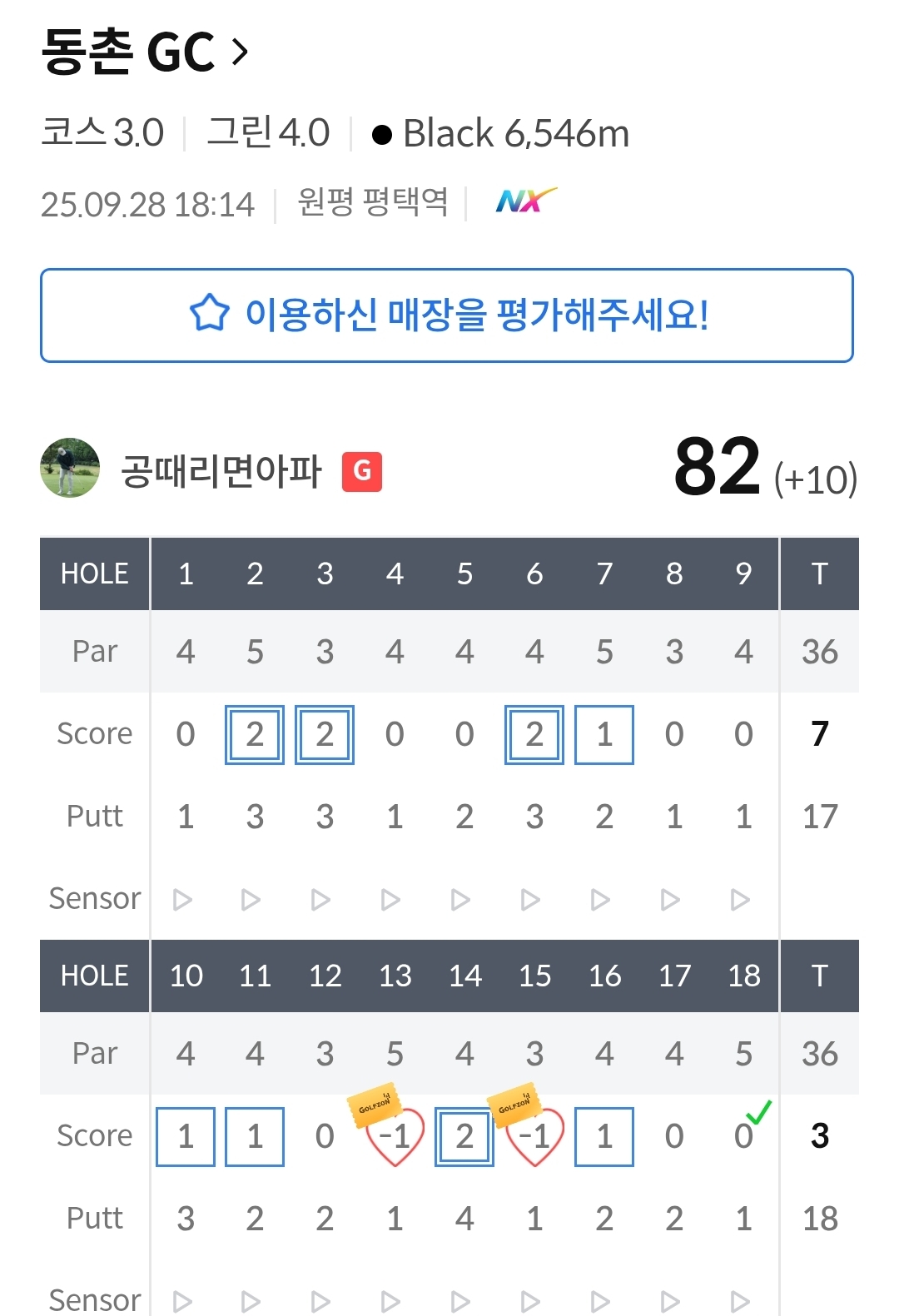Tap red G grade badge
The width and height of the screenshot is (899, 1316).
pyautogui.click(x=362, y=471)
